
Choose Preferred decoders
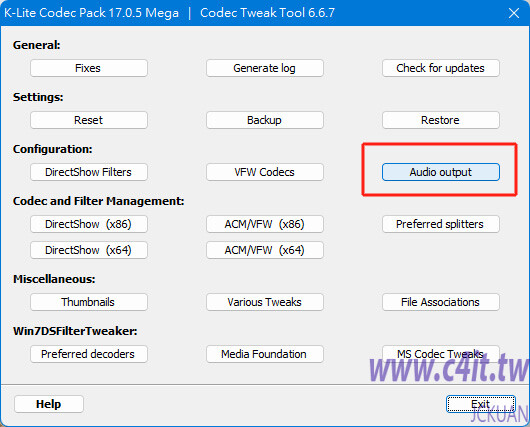89,354
